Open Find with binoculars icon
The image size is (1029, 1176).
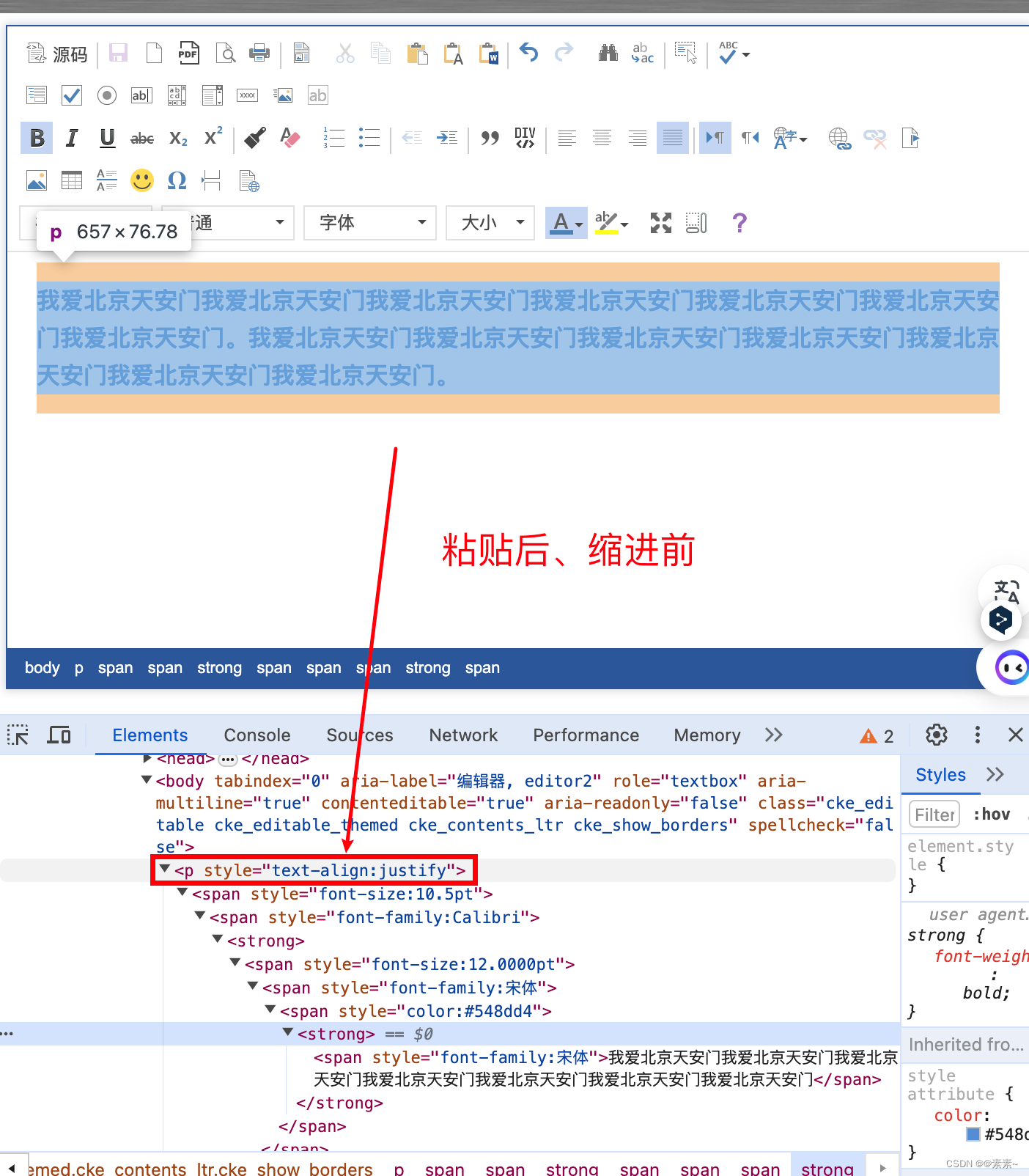[608, 53]
